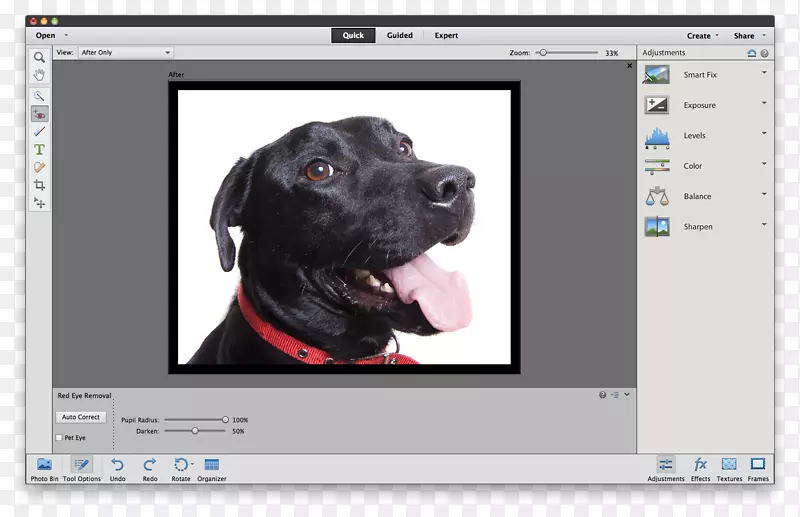Select the Quick Selection tool
800x517 pixels.
click(39, 95)
